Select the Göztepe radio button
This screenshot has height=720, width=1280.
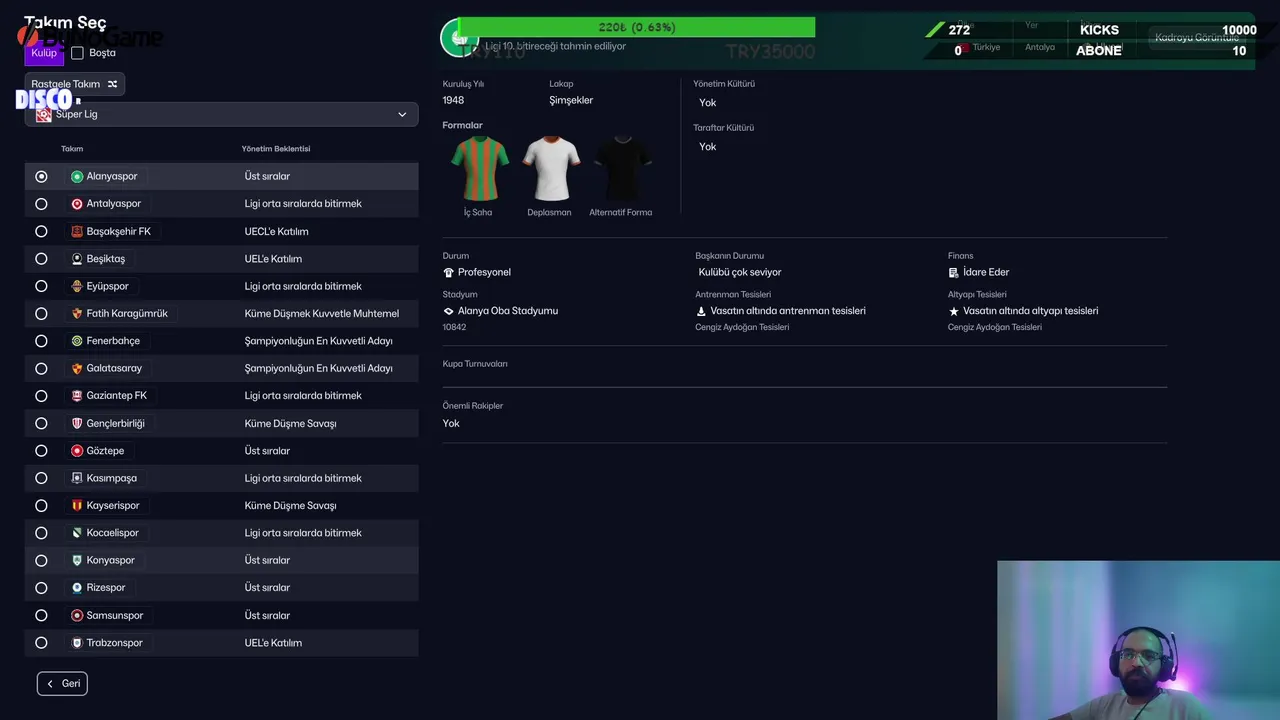41,451
